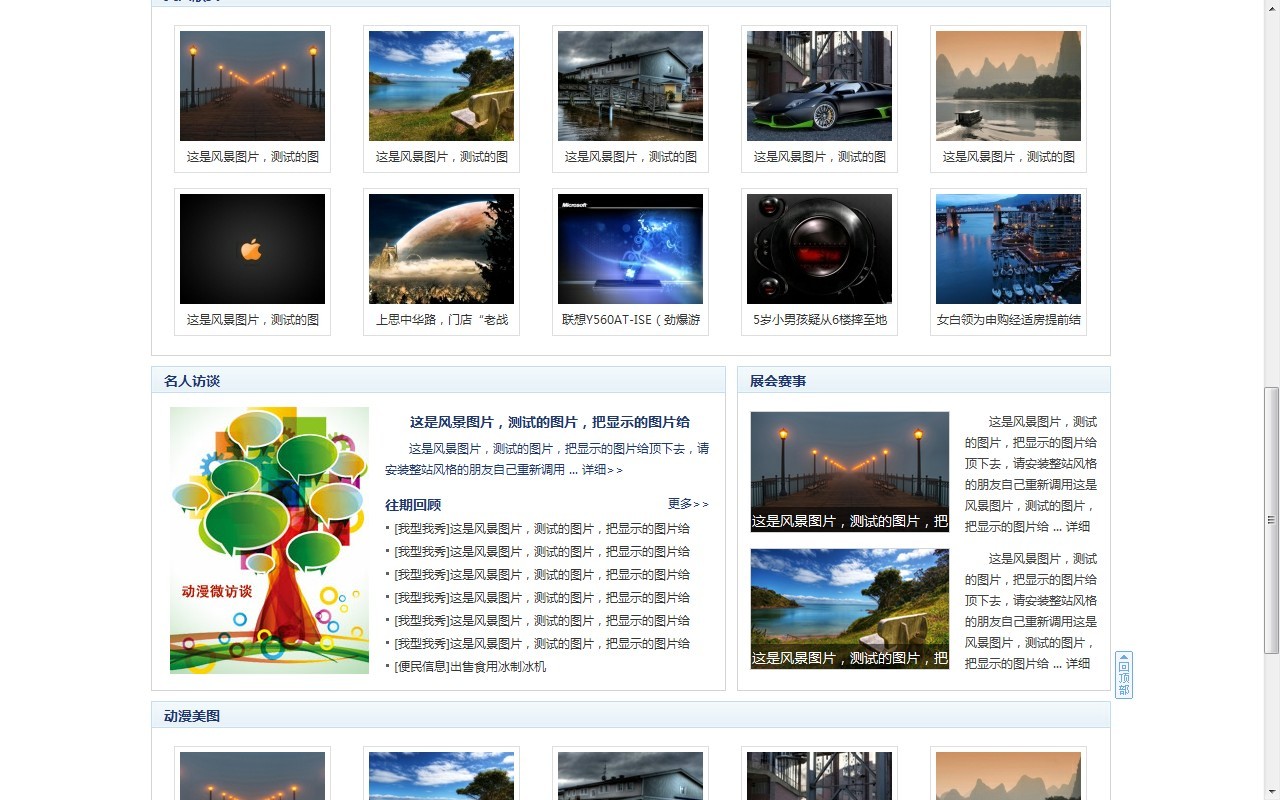Click the caption under the Apple logo thumbnail
Image resolution: width=1280 pixels, height=800 pixels.
click(252, 320)
